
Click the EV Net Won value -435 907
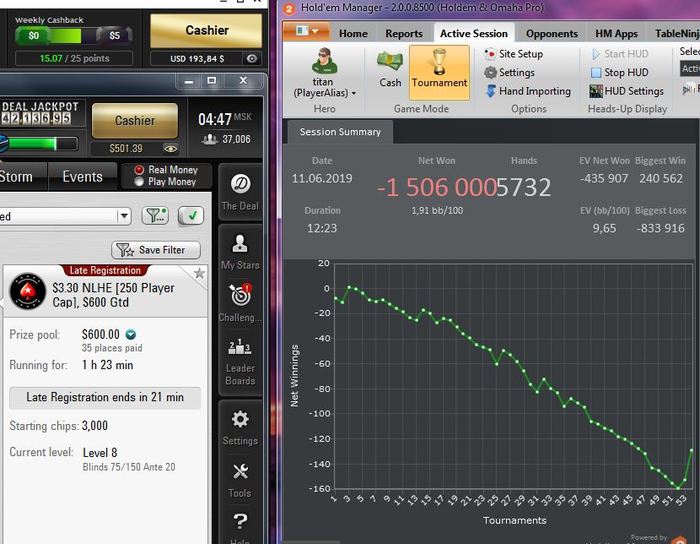(x=604, y=179)
